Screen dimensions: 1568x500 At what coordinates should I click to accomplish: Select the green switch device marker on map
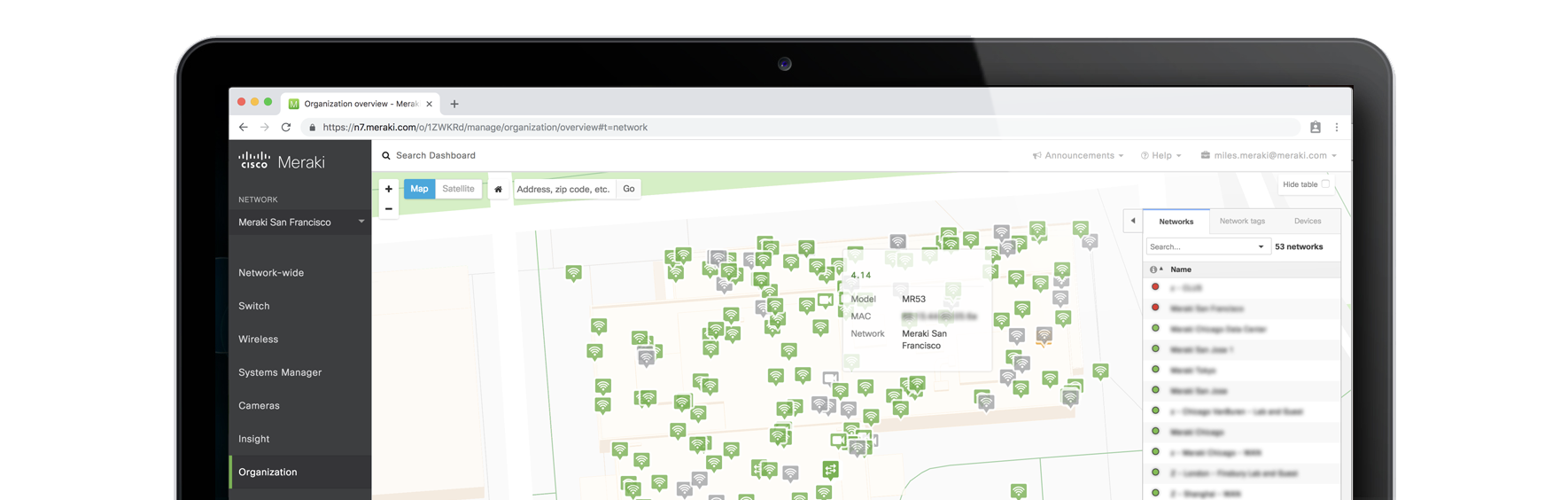[x=830, y=469]
